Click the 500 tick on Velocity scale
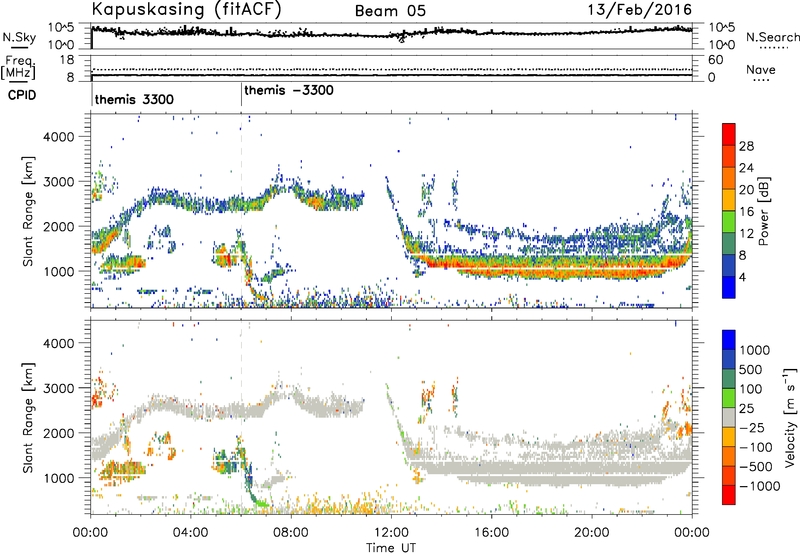 [750, 369]
